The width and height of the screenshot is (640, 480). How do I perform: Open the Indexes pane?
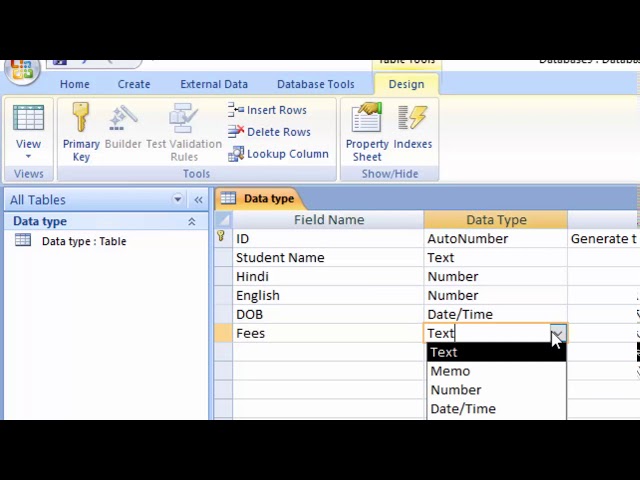point(413,127)
